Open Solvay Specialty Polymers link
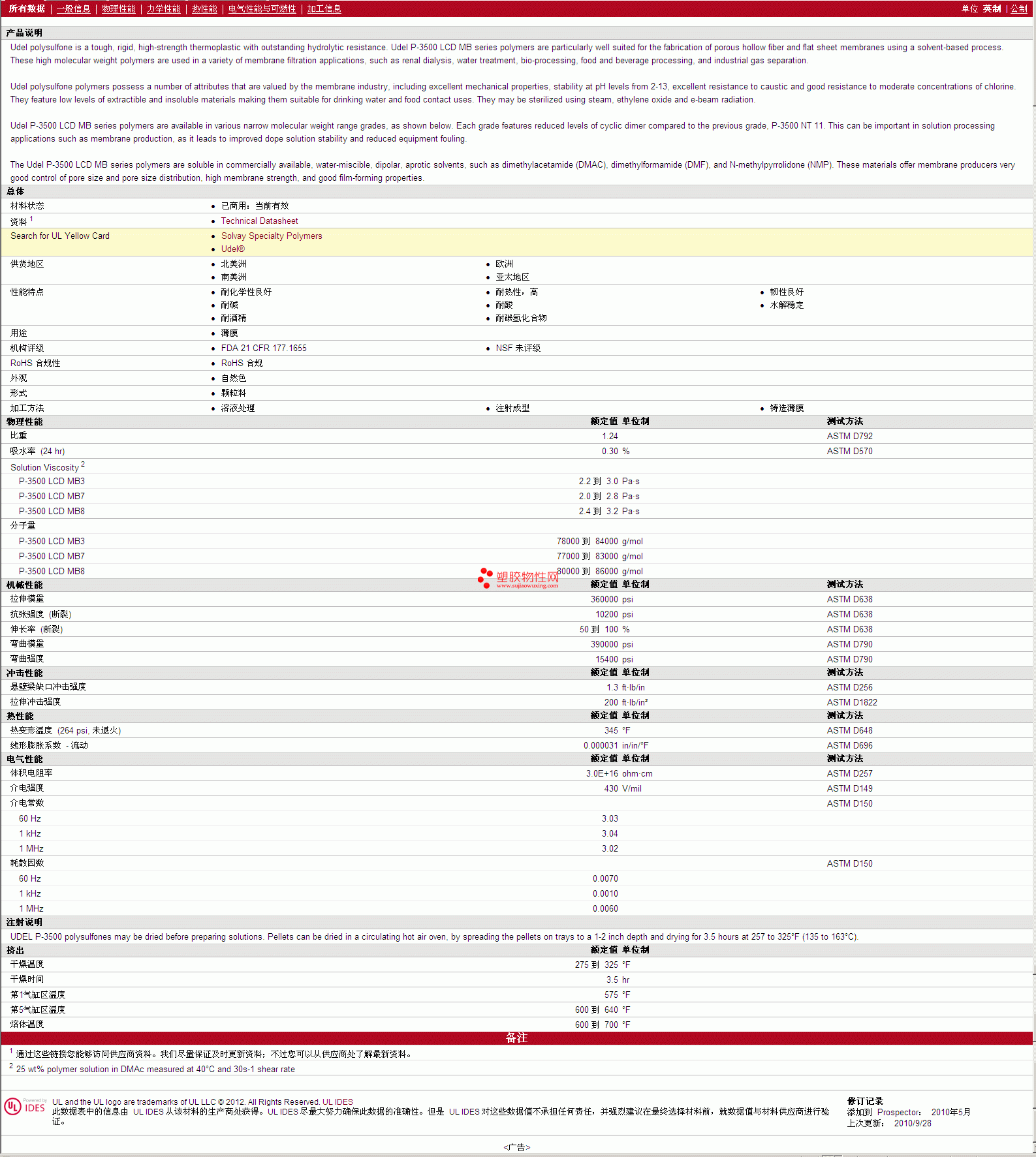Viewport: 1036px width, 1157px height. pos(272,236)
